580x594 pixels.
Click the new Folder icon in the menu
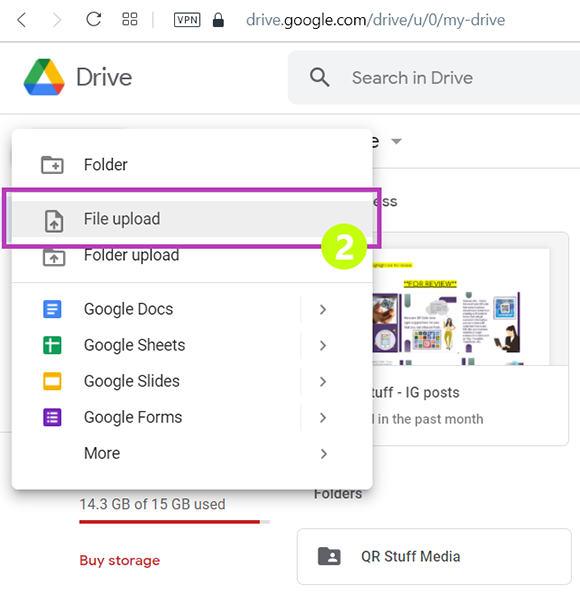[52, 165]
